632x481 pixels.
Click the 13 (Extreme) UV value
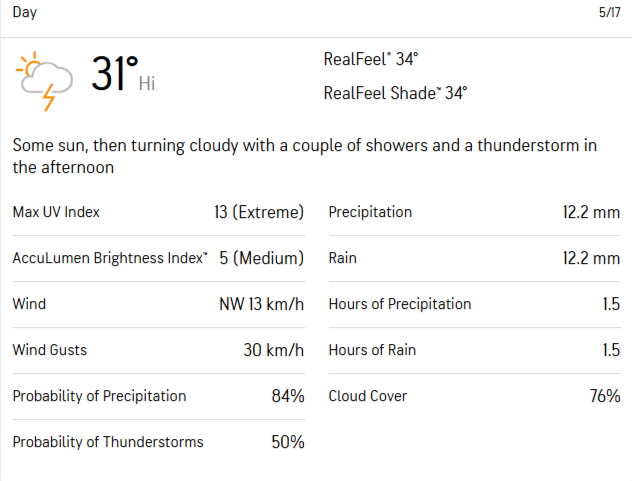tap(258, 212)
